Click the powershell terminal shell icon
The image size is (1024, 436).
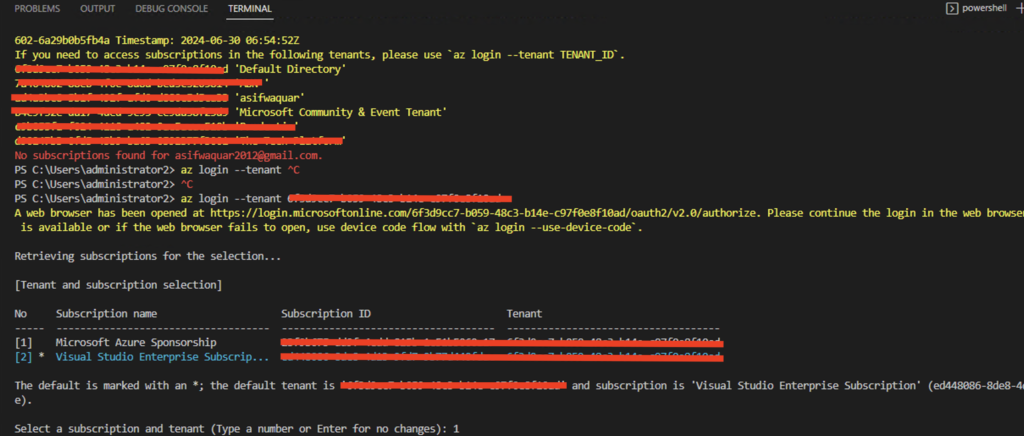pyautogui.click(x=952, y=8)
